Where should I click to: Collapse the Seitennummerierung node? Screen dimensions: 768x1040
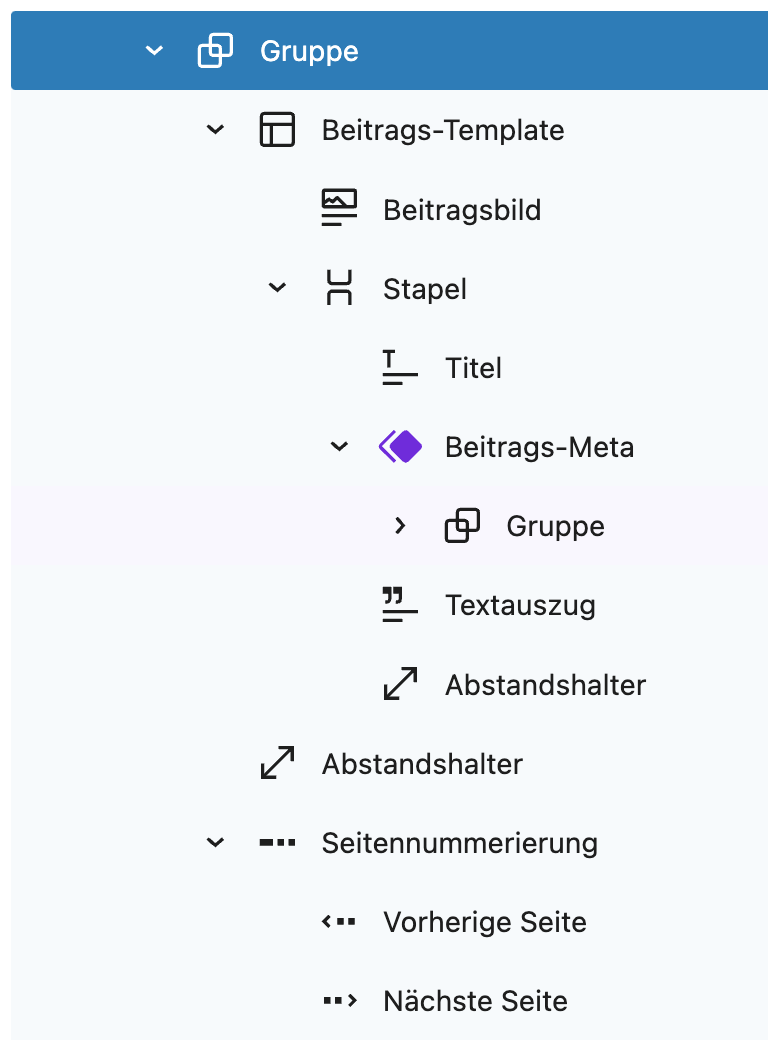coord(216,843)
